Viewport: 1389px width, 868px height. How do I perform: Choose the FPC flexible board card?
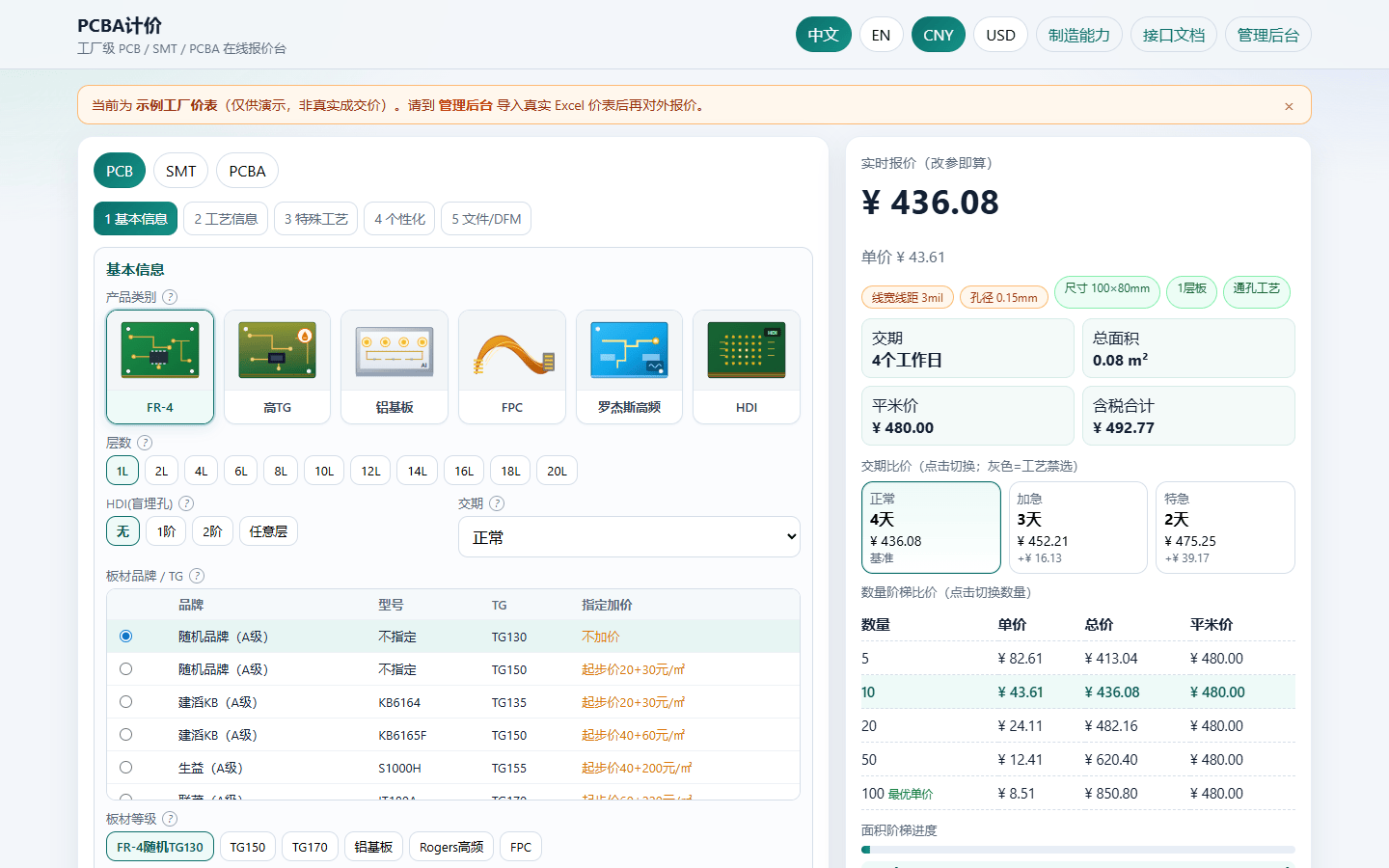coord(512,366)
